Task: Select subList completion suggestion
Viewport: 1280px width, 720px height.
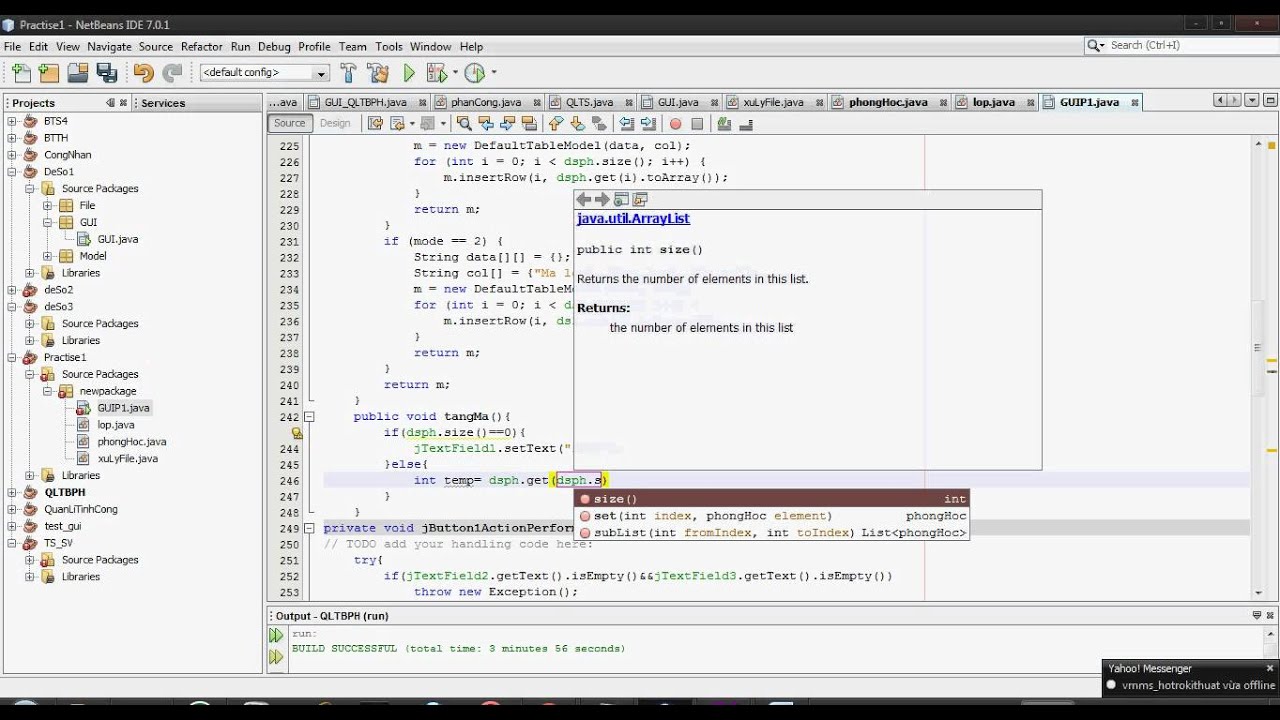Action: pos(770,533)
